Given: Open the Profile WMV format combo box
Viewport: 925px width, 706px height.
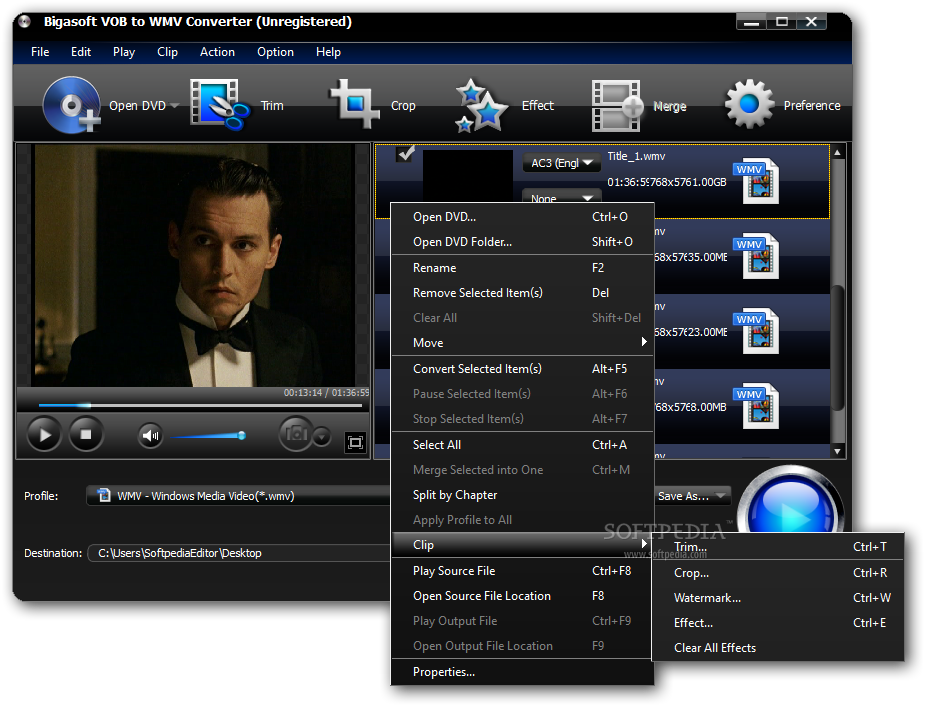Looking at the screenshot, I should [x=238, y=495].
